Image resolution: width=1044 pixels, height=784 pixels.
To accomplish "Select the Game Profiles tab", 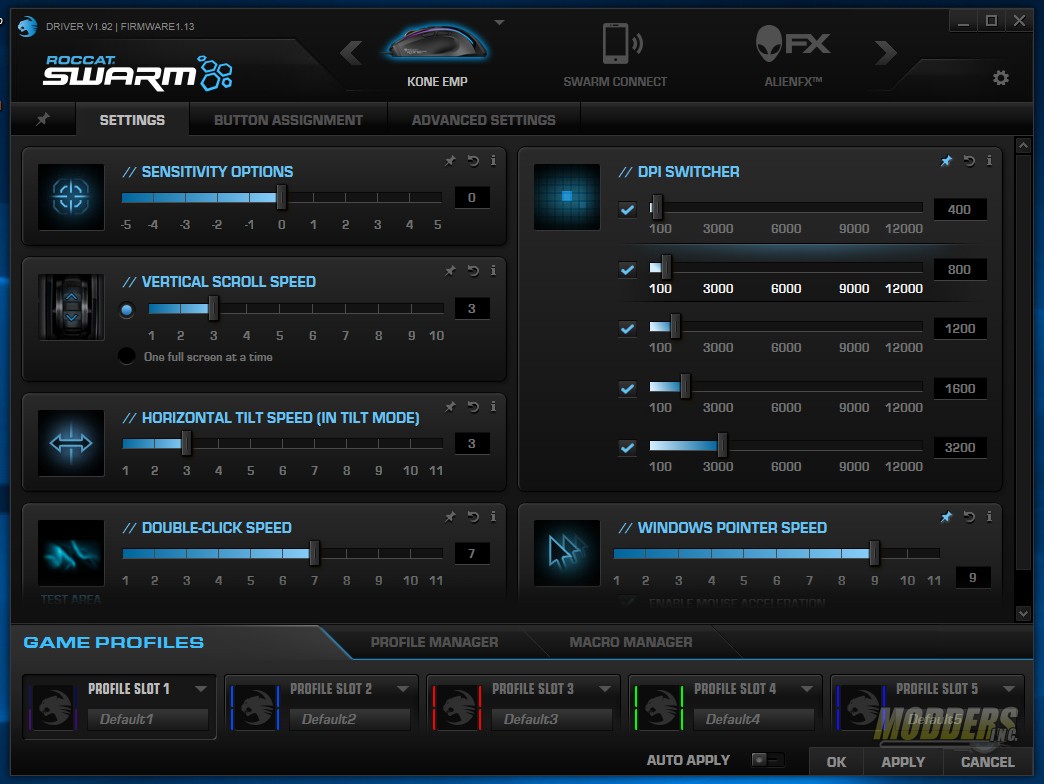I will point(113,642).
